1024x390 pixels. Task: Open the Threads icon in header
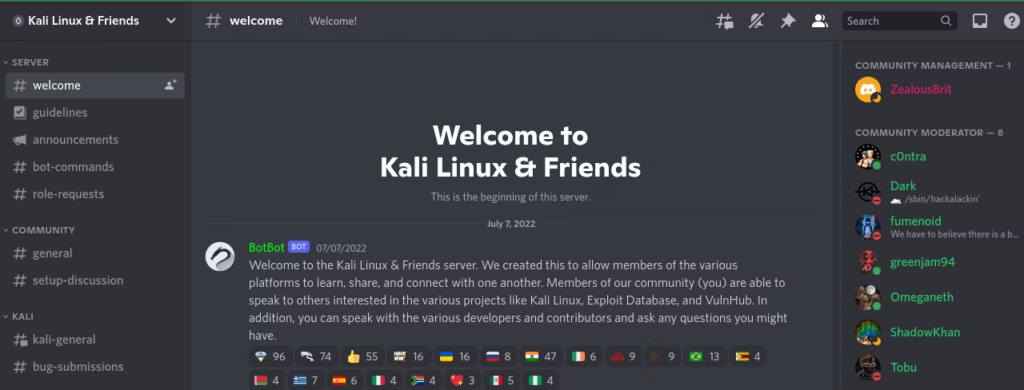pos(724,21)
